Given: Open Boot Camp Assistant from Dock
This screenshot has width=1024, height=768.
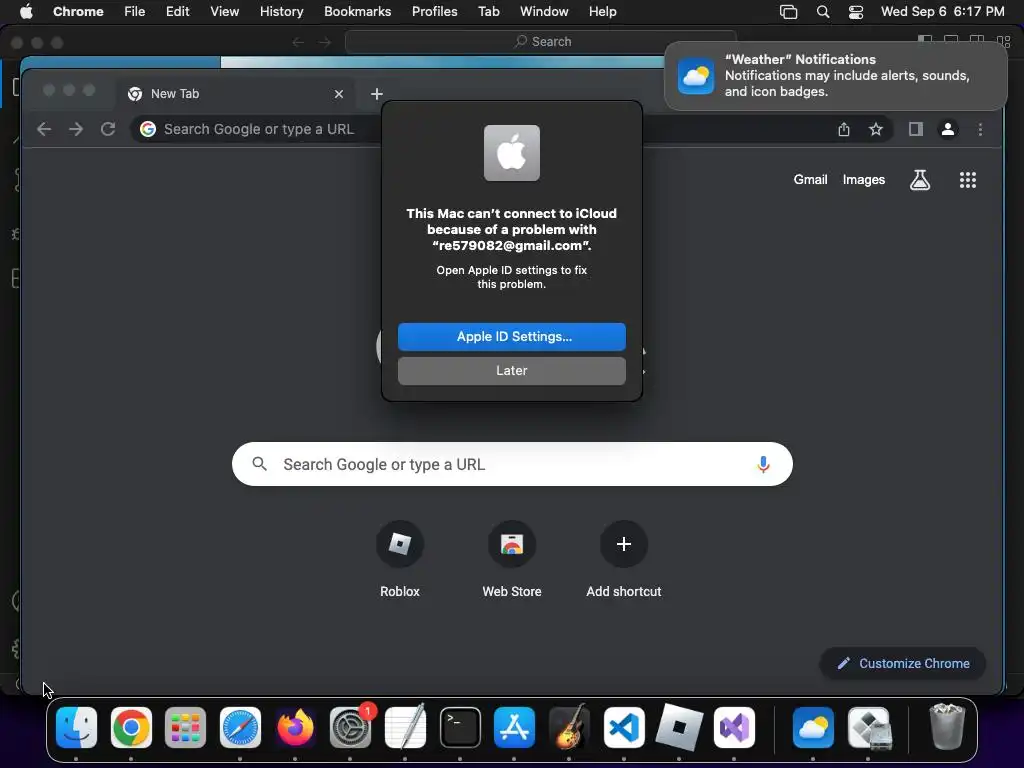Looking at the screenshot, I should (869, 728).
